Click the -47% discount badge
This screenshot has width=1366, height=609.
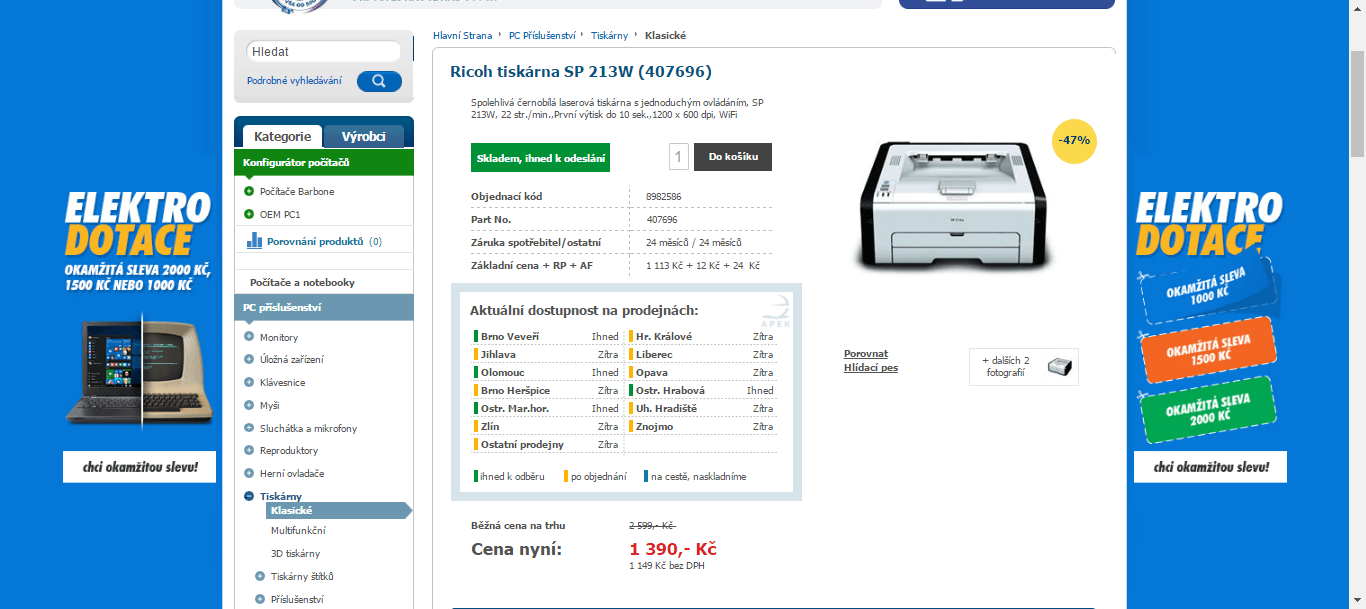pos(1075,140)
